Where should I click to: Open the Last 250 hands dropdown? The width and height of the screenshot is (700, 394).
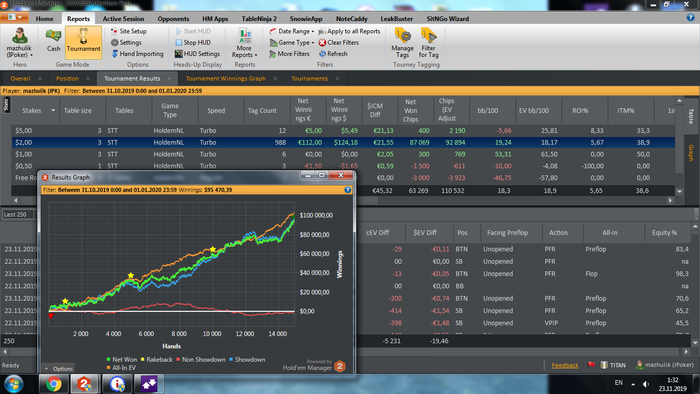coord(19,215)
